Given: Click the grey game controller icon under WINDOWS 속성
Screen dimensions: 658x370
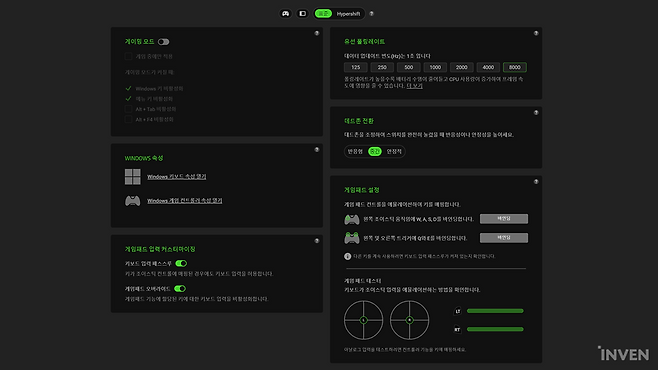Looking at the screenshot, I should (x=133, y=201).
